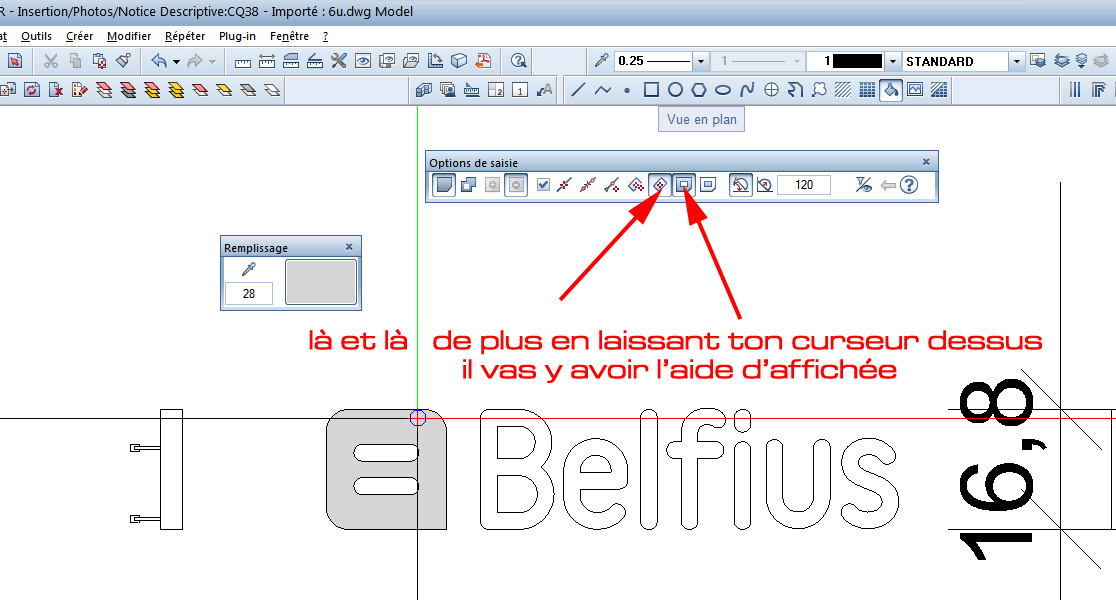Open the grayed line type dropdown
Screen dimensions: 1116x600
(797, 61)
